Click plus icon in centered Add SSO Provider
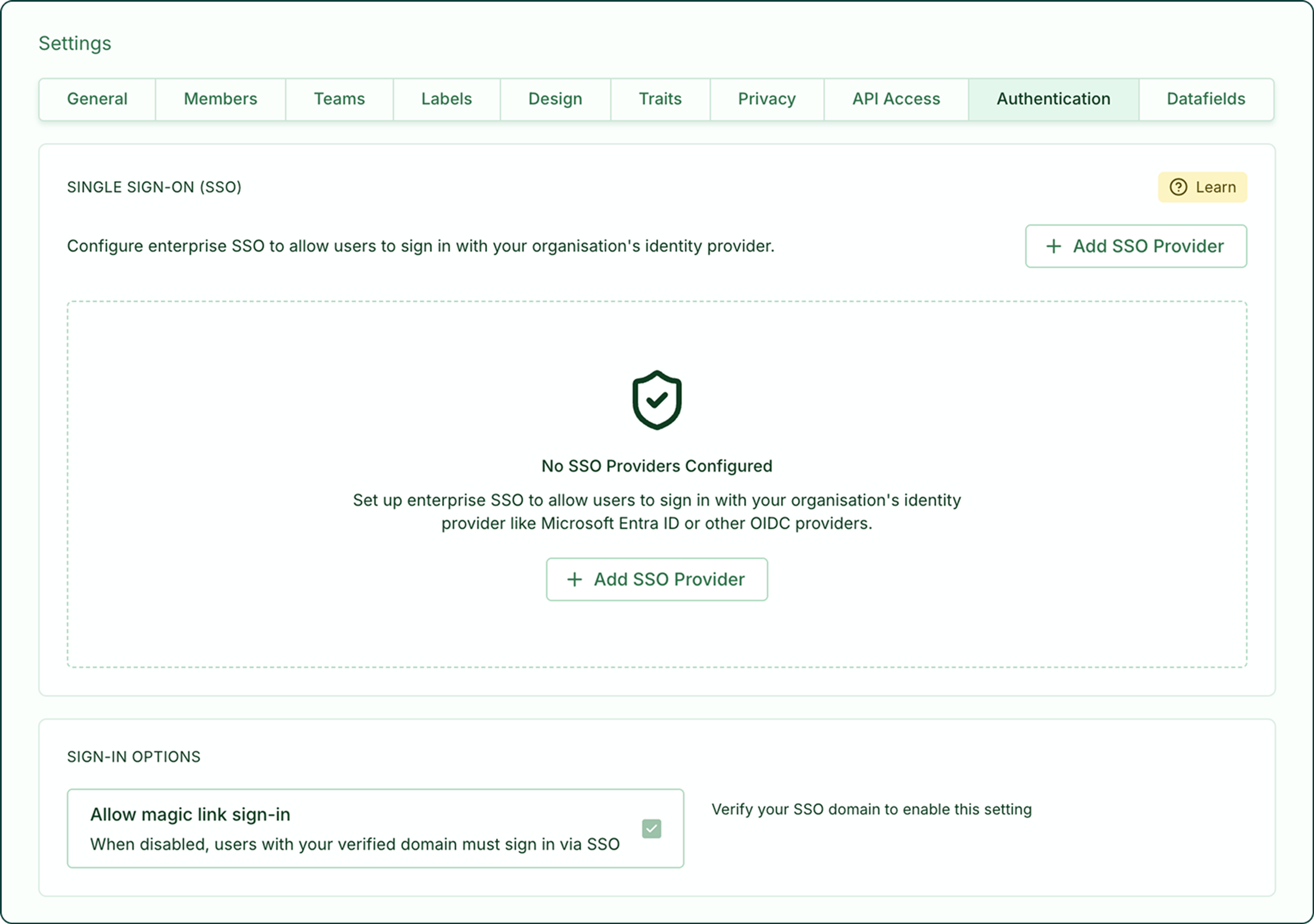This screenshot has width=1314, height=924. [574, 580]
